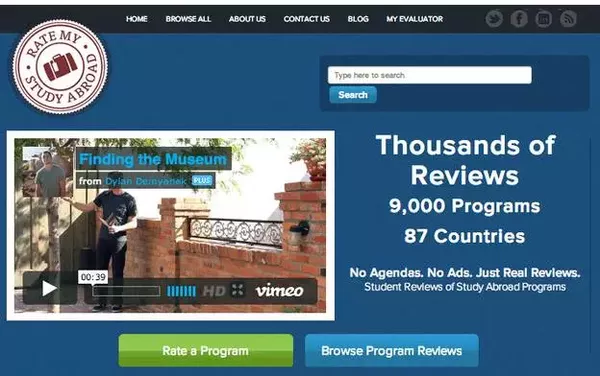This screenshot has width=600, height=376.
Task: Open the LinkedIn social icon
Action: (543, 18)
